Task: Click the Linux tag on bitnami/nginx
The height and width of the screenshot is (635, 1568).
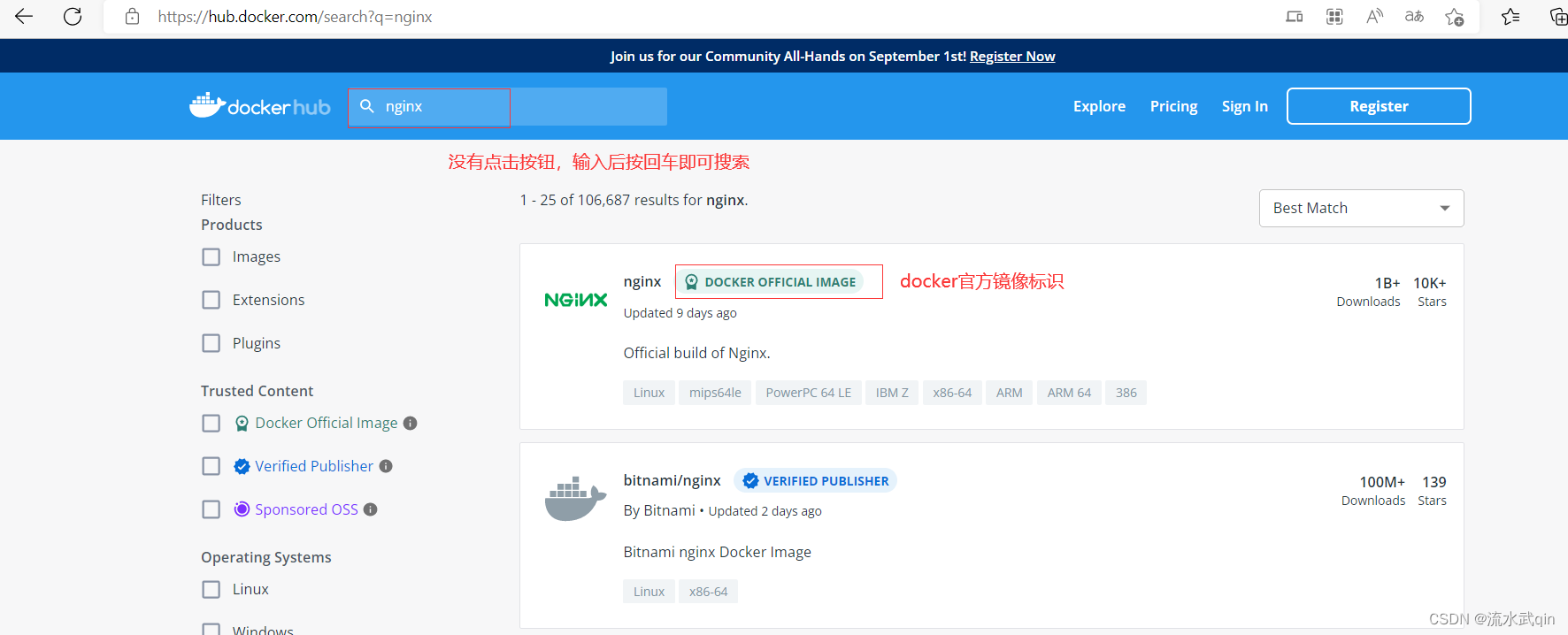Action: (649, 592)
